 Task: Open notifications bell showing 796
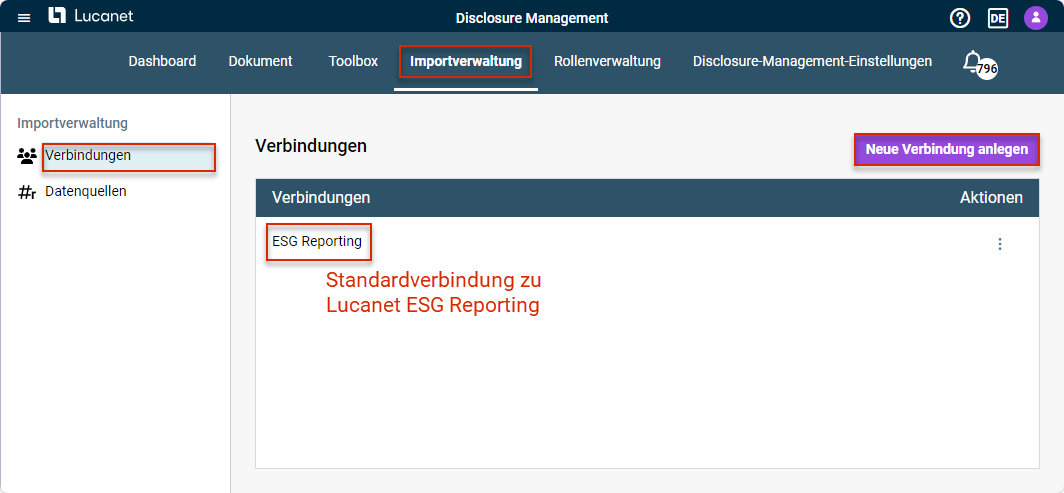tap(979, 64)
